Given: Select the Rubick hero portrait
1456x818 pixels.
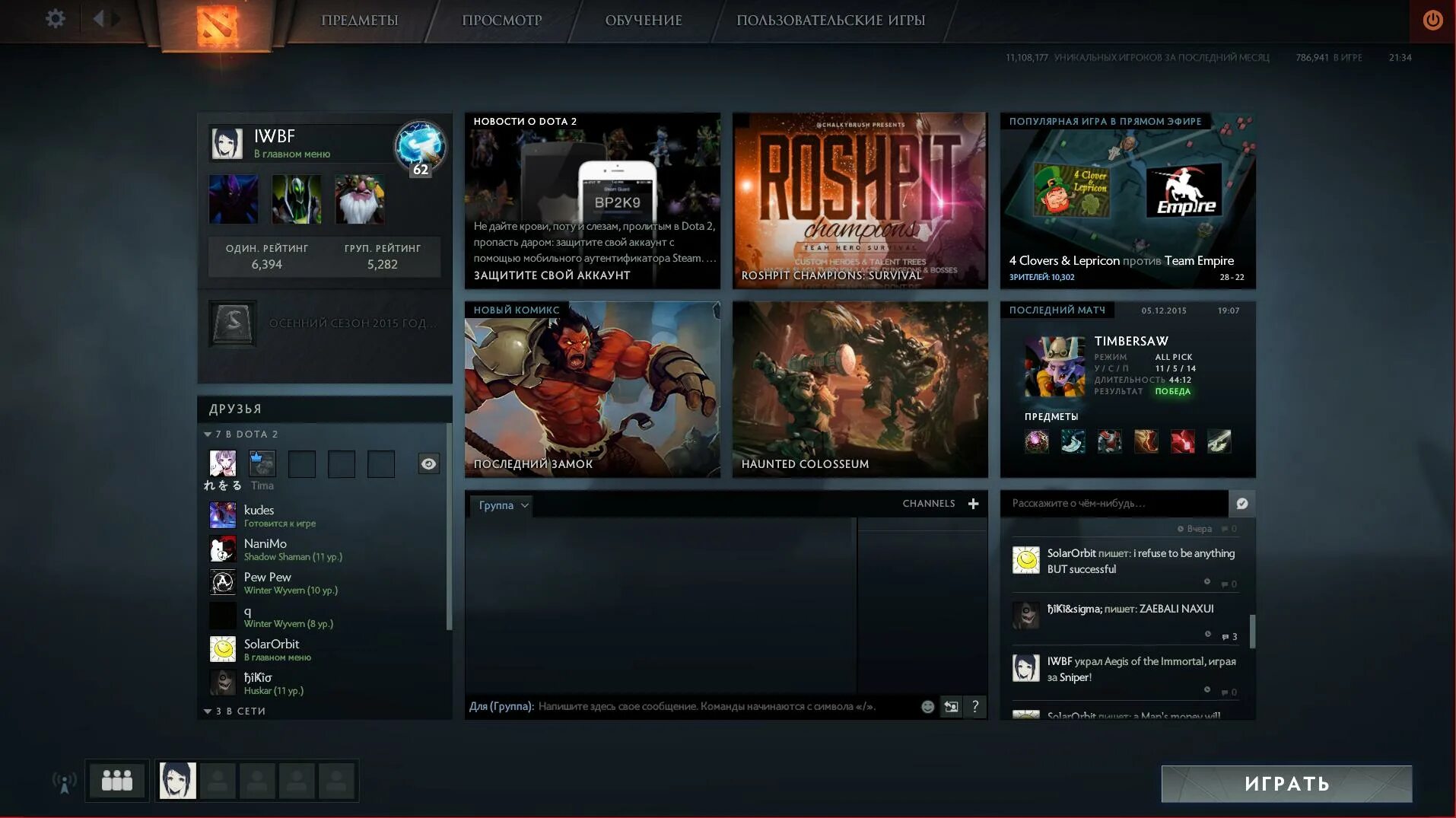Looking at the screenshot, I should tap(296, 199).
